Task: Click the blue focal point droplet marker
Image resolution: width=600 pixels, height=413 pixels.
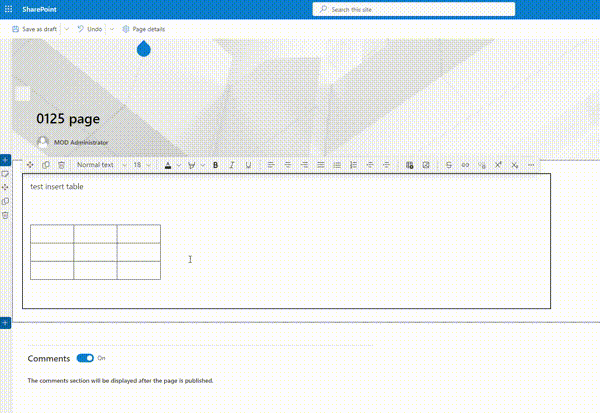Action: tap(144, 49)
